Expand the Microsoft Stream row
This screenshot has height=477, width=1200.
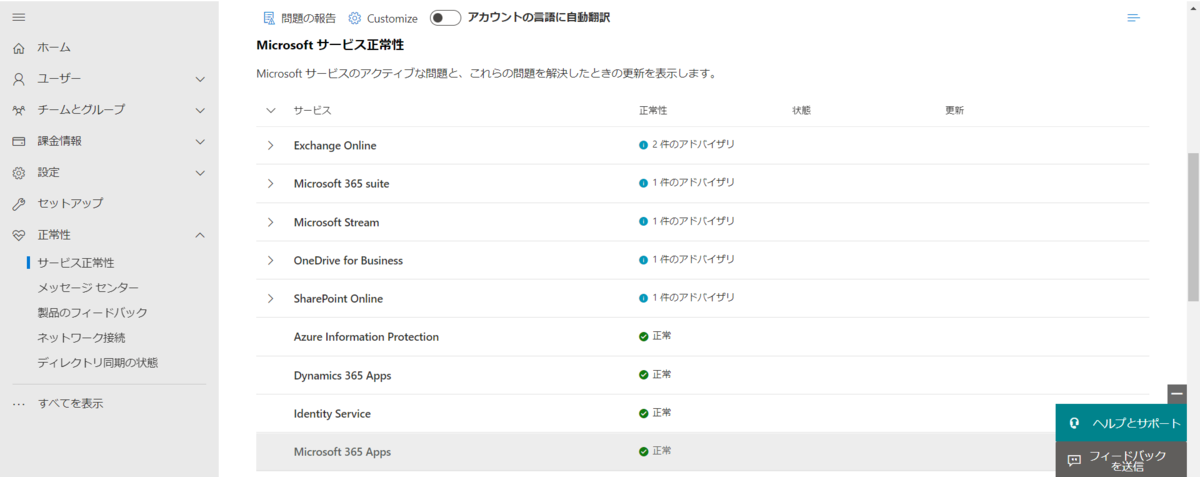(x=270, y=222)
